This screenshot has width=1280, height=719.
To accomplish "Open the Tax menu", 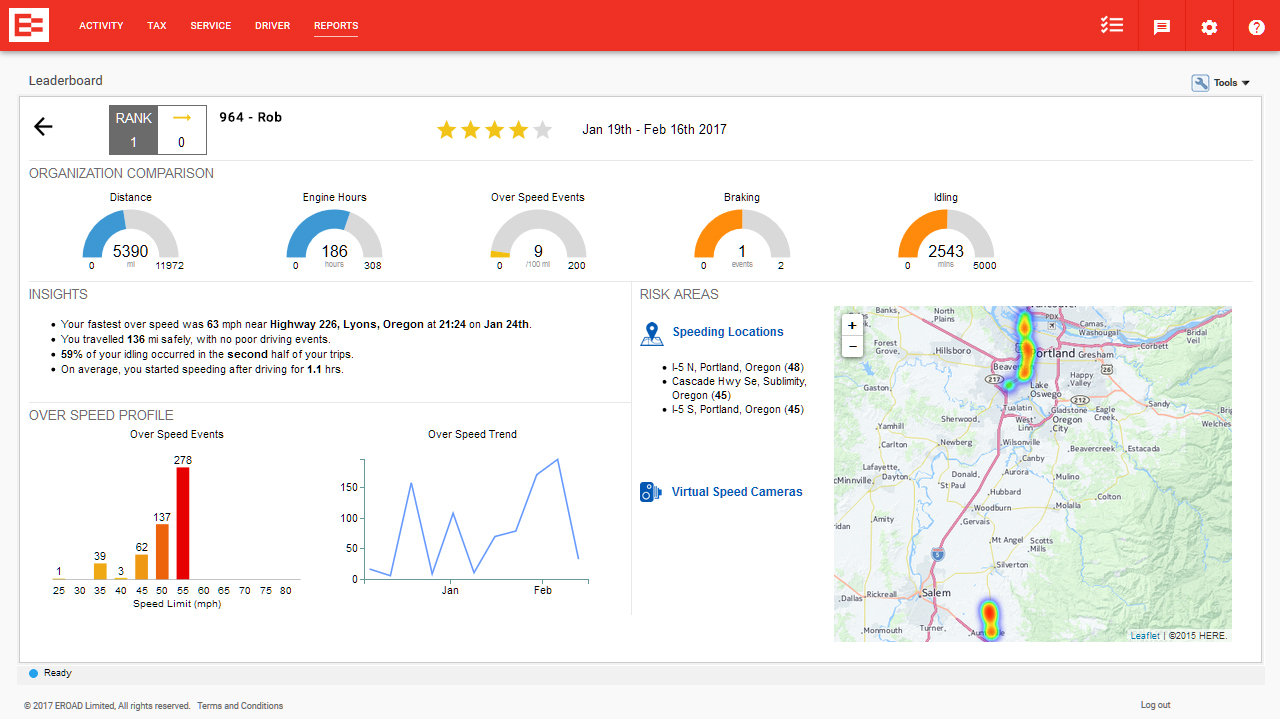I will pyautogui.click(x=157, y=26).
